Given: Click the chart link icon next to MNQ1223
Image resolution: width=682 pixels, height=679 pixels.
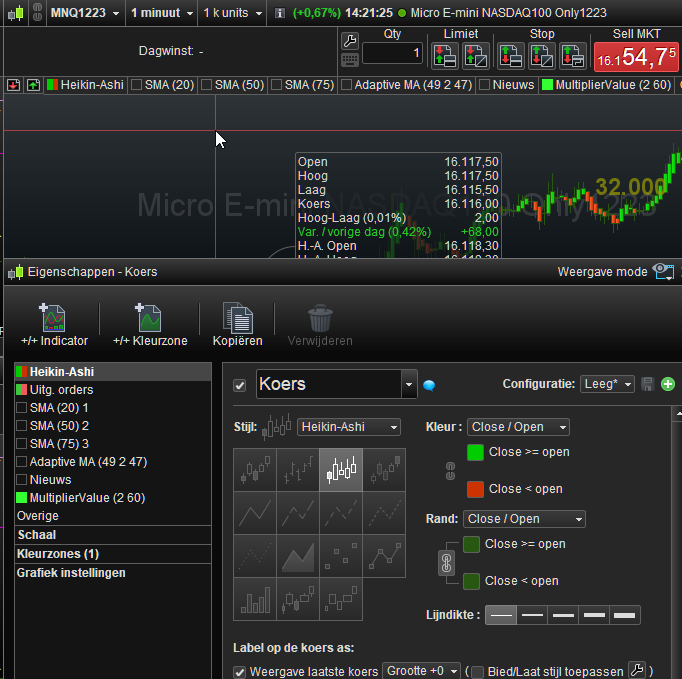Looking at the screenshot, I should 37,12.
